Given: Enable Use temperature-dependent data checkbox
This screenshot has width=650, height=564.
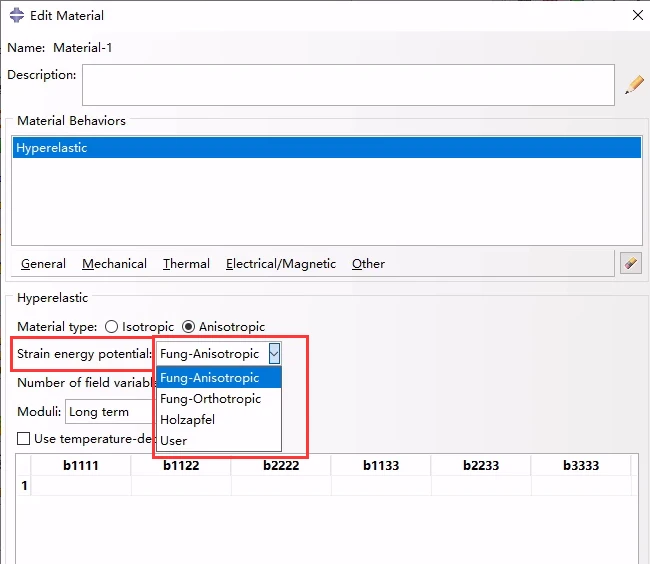Looking at the screenshot, I should tap(24, 439).
